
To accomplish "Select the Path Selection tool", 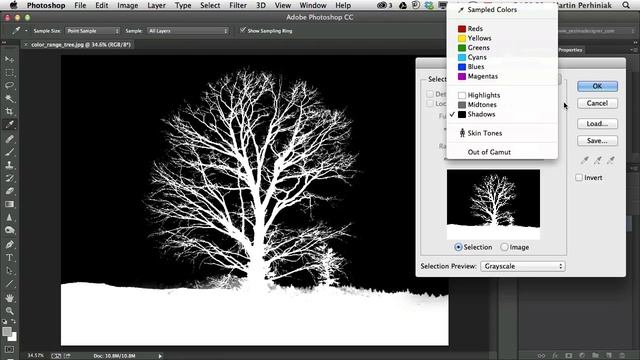I will click(x=9, y=271).
